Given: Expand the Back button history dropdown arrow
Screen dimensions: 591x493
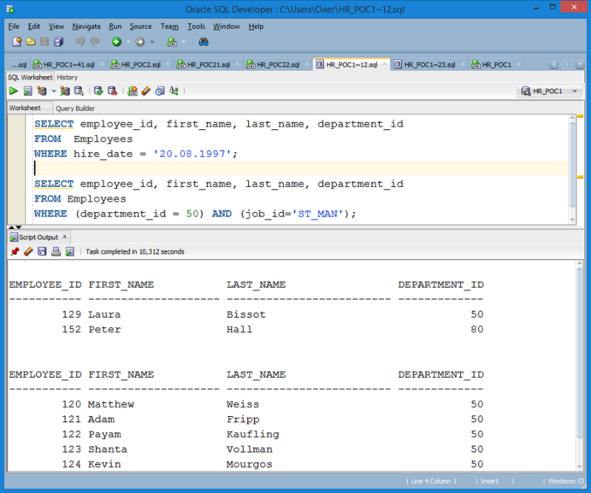Looking at the screenshot, I should (128, 42).
